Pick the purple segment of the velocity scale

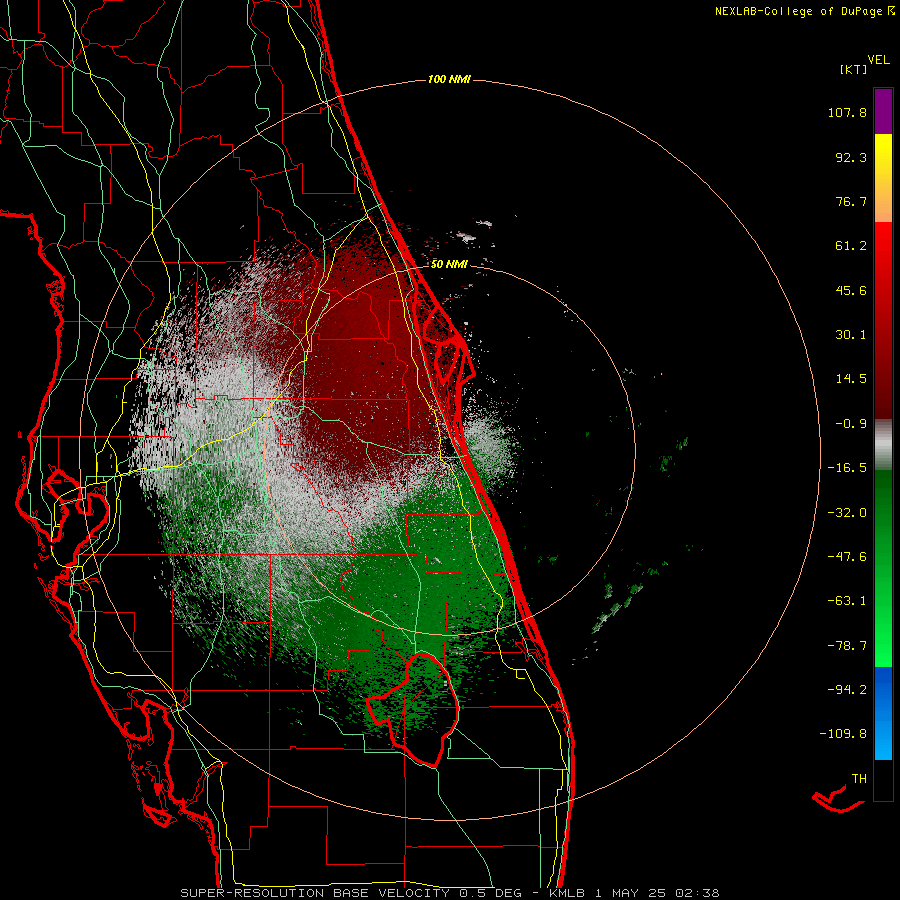pyautogui.click(x=883, y=111)
